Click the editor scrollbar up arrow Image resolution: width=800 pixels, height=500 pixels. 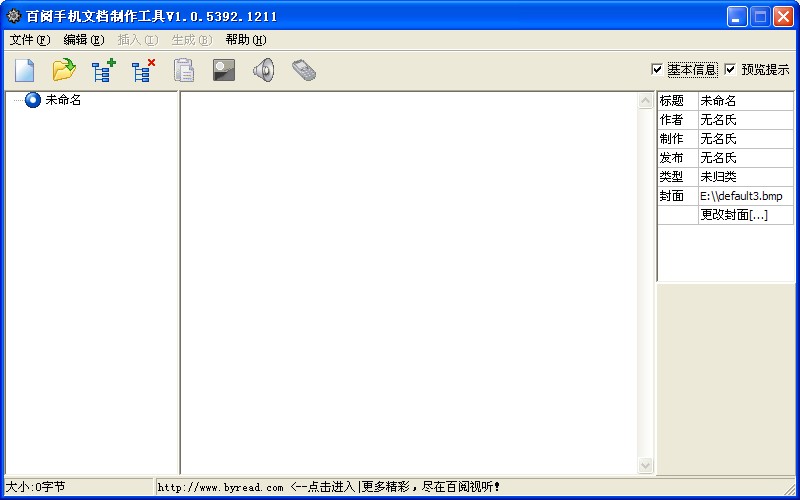645,101
